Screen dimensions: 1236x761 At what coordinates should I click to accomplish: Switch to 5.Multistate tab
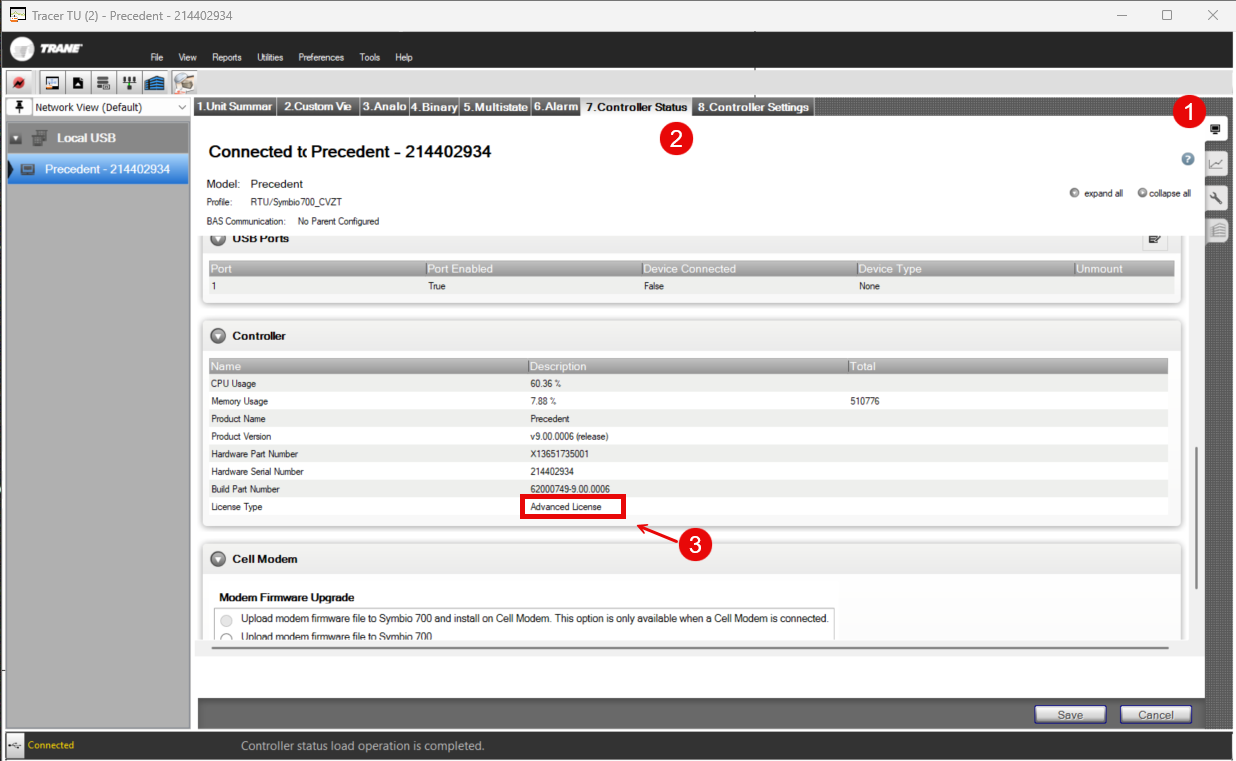tap(495, 107)
